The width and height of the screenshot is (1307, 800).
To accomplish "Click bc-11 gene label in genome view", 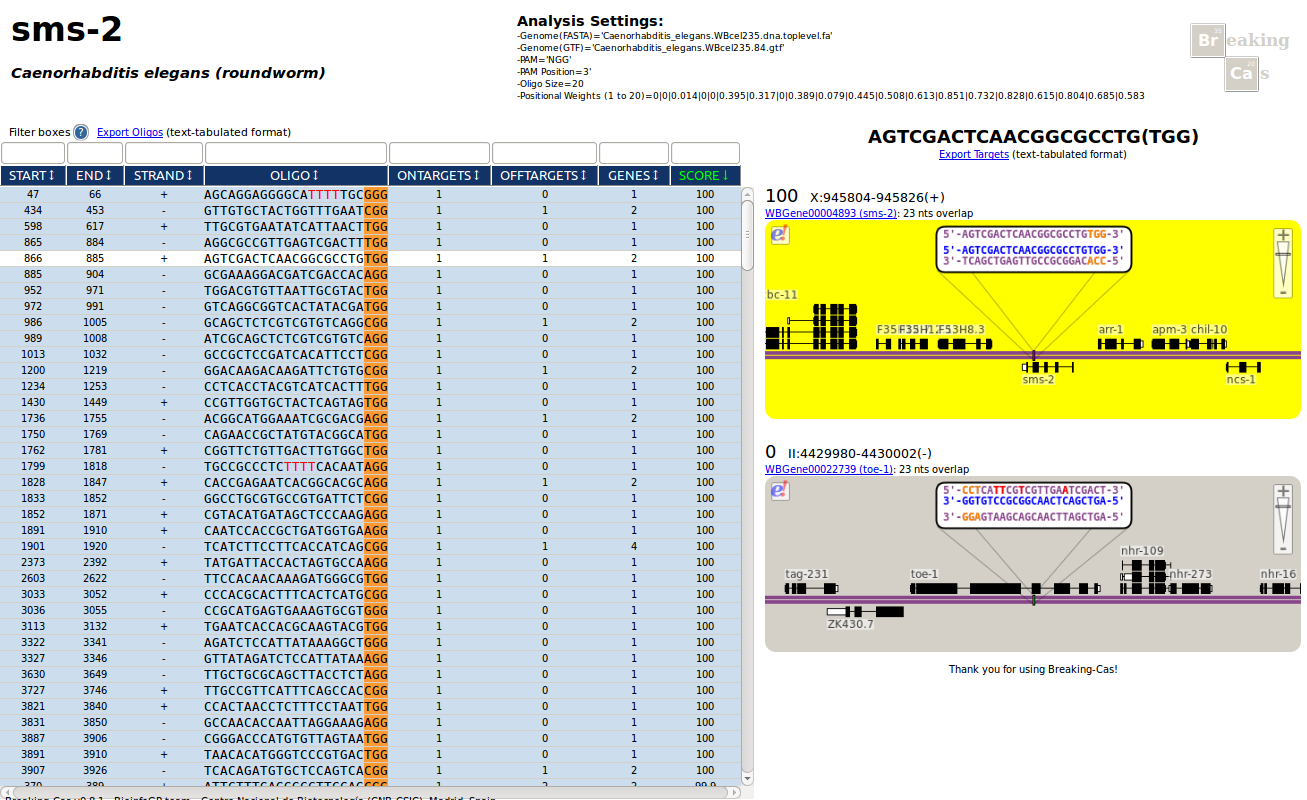I will [x=782, y=294].
